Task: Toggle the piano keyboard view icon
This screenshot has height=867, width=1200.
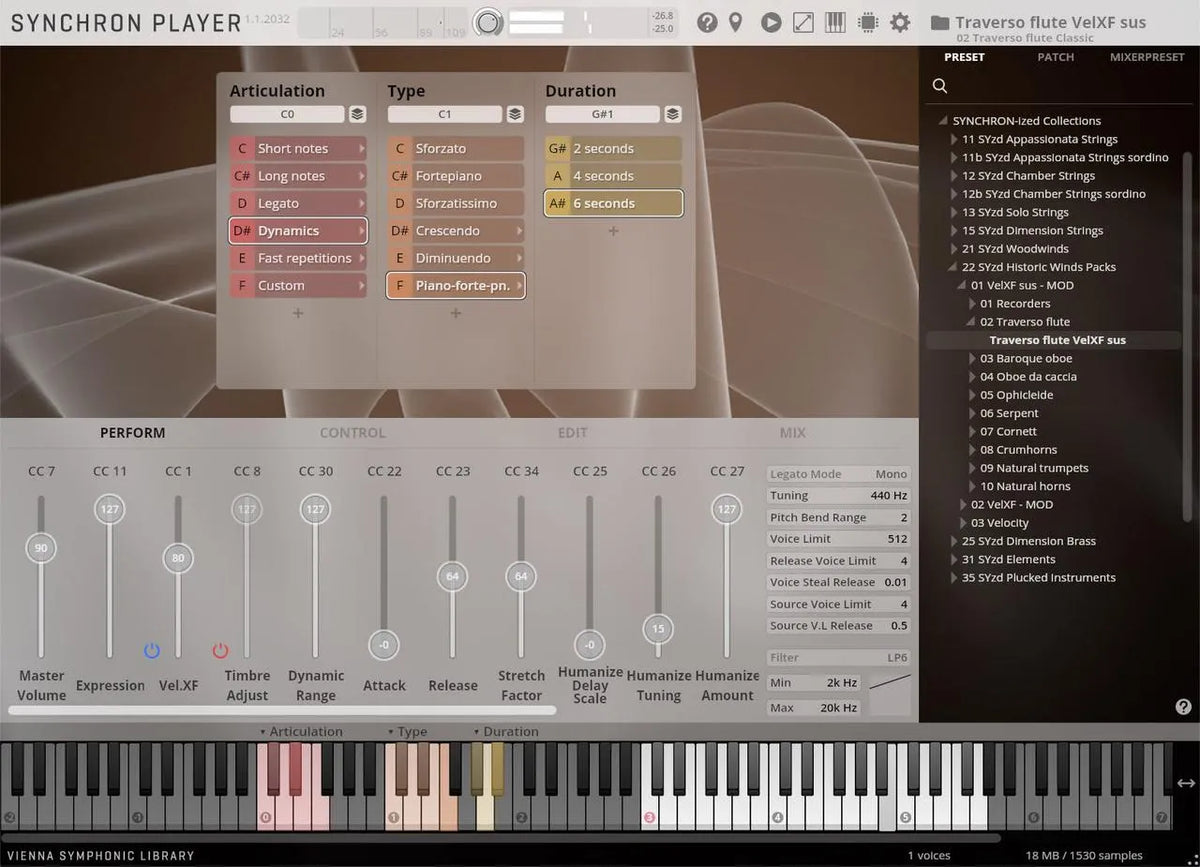Action: coord(836,22)
